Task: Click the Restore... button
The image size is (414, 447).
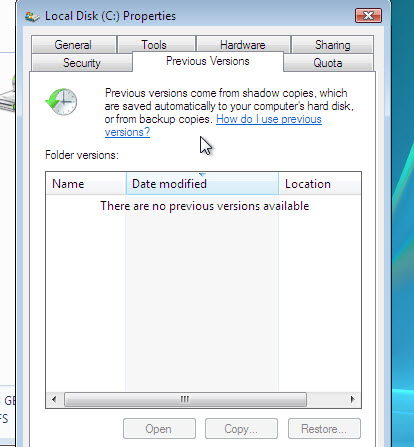Action: [x=324, y=429]
